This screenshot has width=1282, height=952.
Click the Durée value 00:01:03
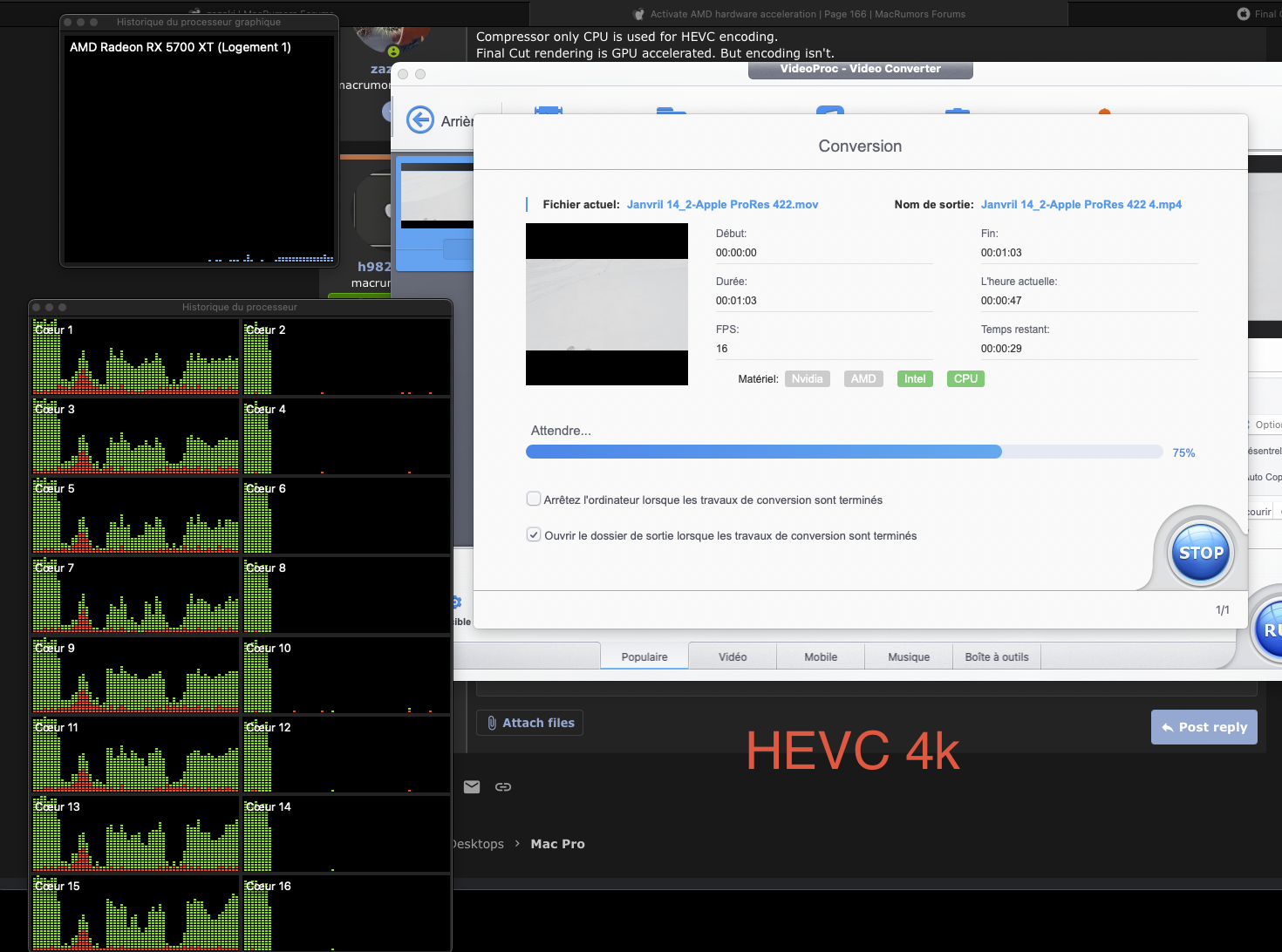click(736, 301)
